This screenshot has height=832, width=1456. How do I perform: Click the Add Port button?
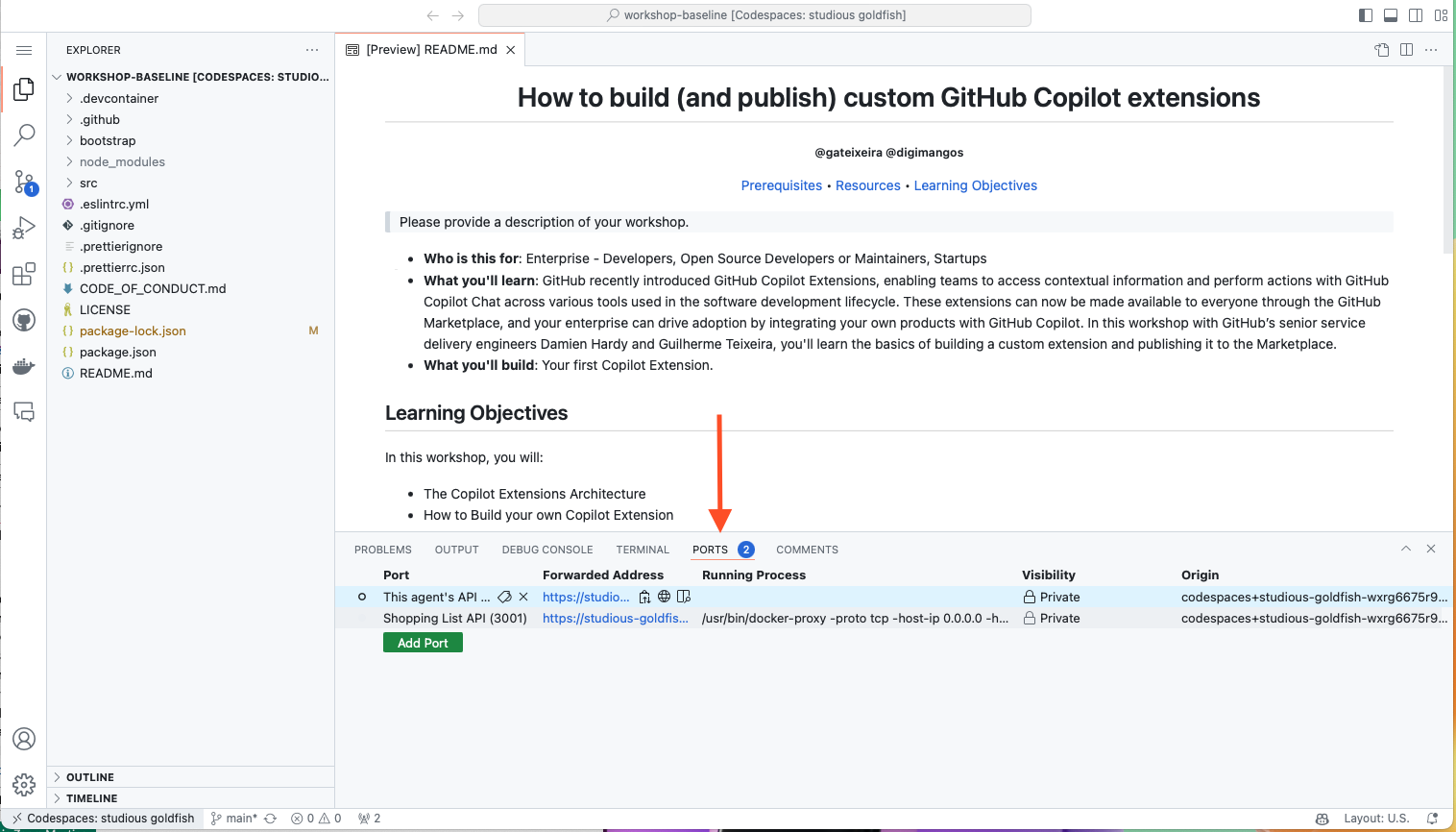click(423, 643)
